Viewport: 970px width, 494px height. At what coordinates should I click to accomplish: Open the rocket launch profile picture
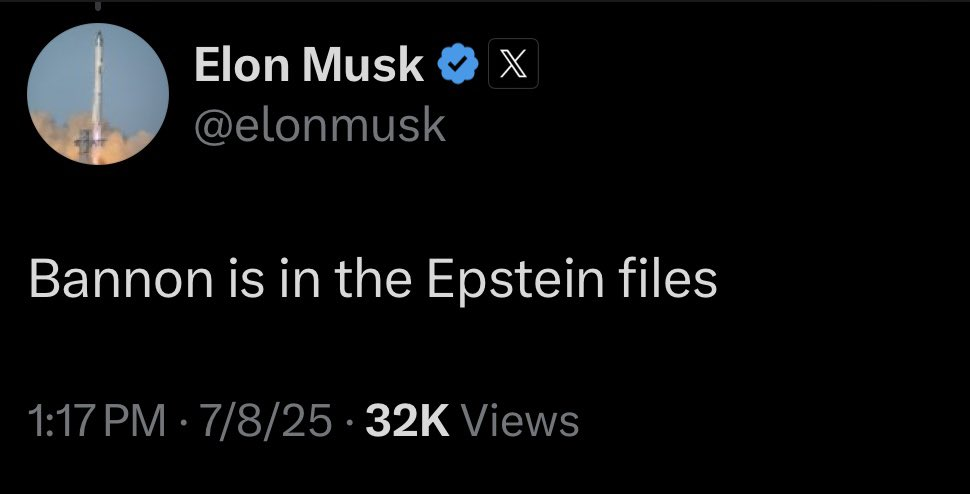pos(98,94)
